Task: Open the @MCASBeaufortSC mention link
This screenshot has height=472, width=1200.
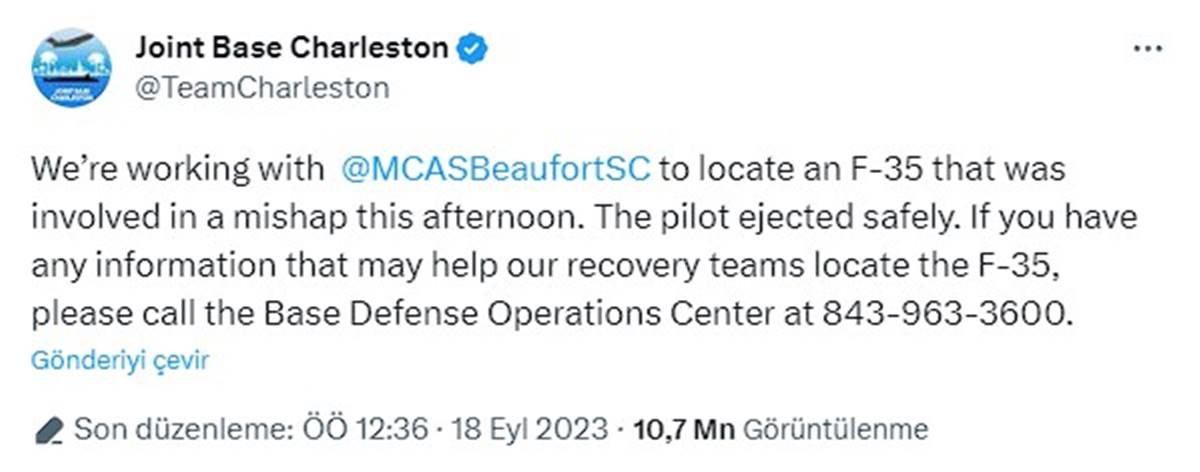Action: pos(495,170)
